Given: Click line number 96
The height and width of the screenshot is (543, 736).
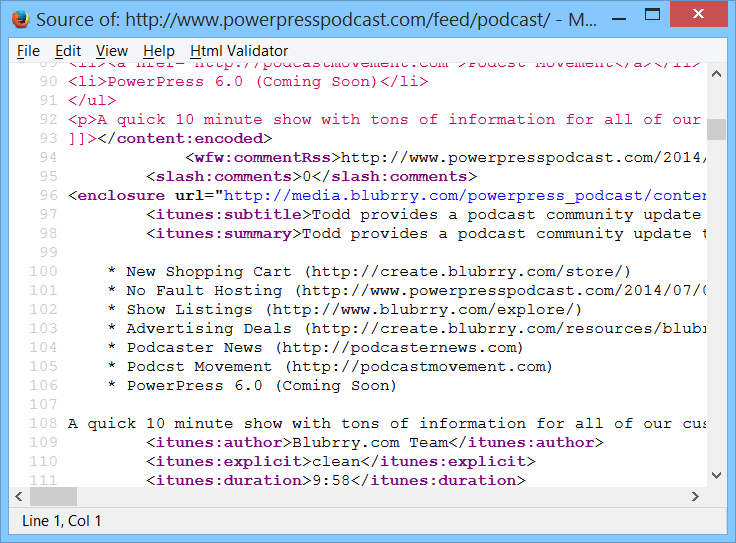Looking at the screenshot, I should (48, 195).
